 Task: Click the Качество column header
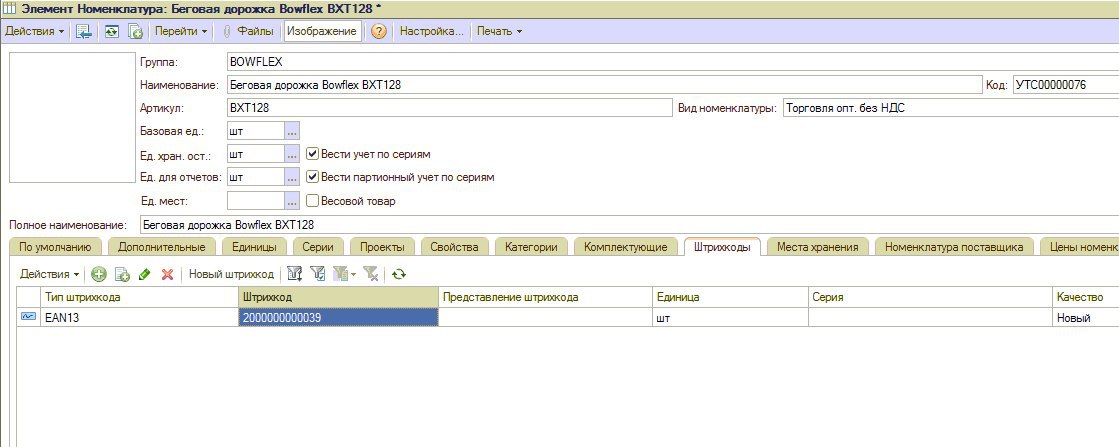point(1085,297)
